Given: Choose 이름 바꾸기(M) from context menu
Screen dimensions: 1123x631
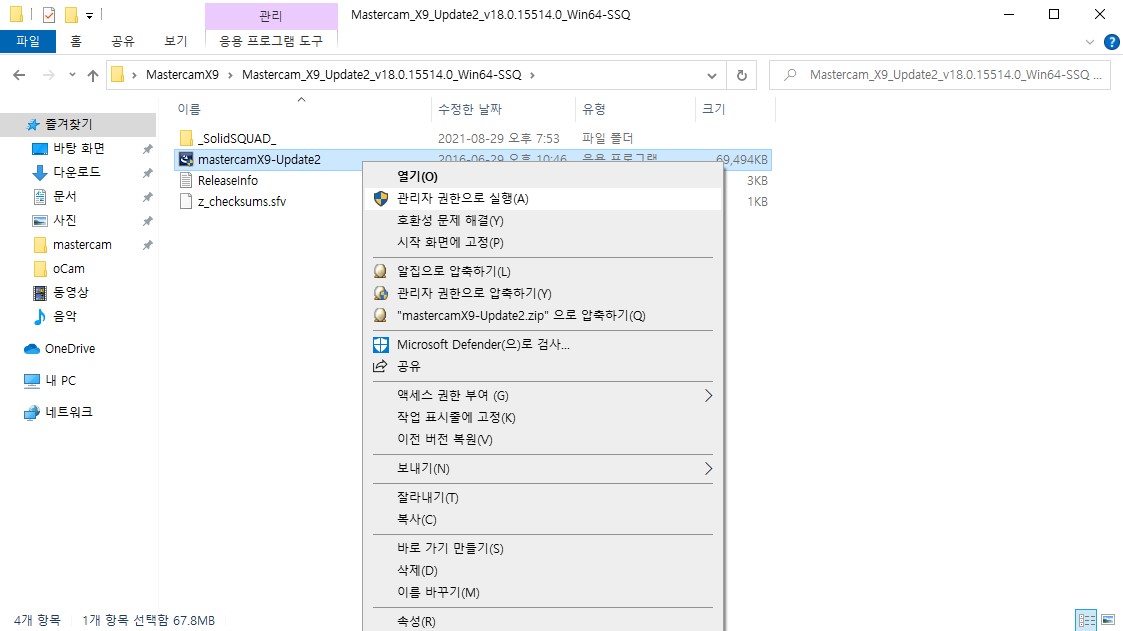Looking at the screenshot, I should pos(543,592).
